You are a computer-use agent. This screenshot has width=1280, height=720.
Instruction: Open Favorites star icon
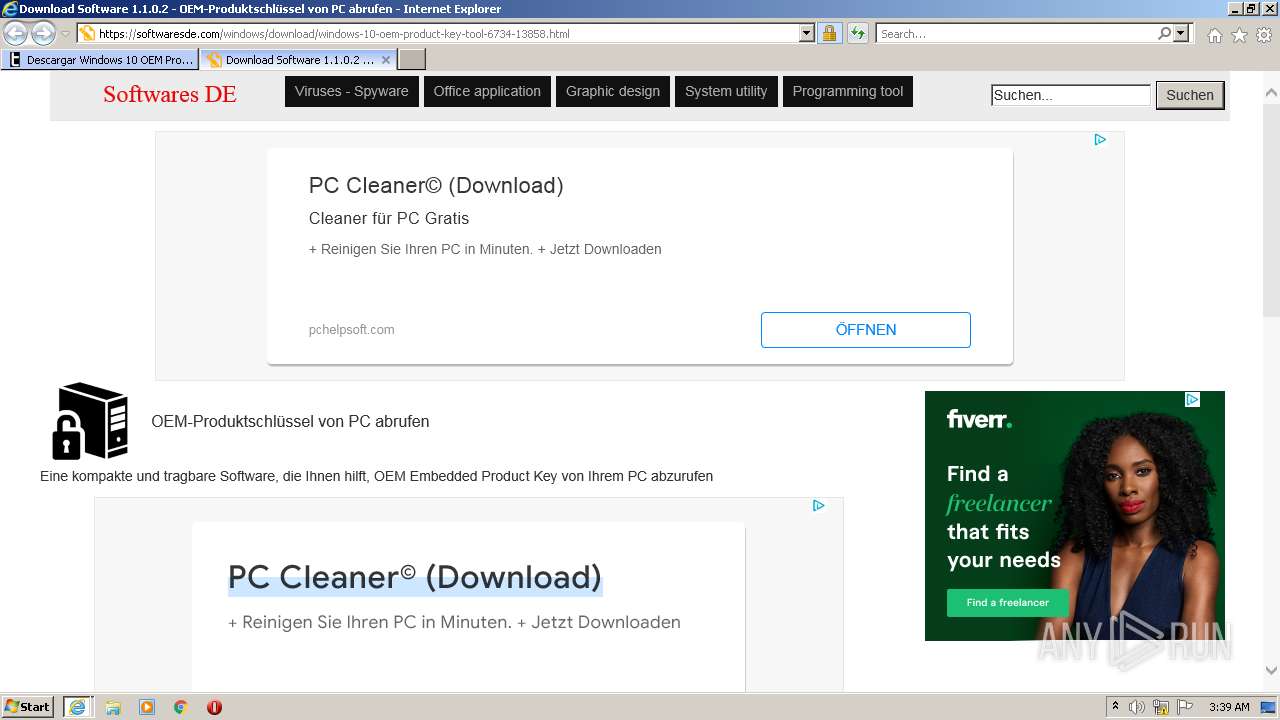[x=1239, y=35]
